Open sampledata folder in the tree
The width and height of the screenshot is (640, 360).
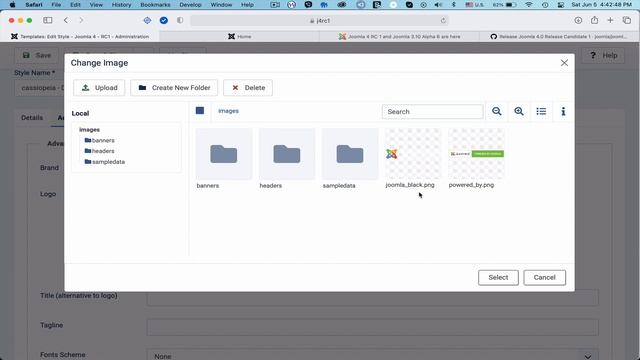(x=105, y=162)
